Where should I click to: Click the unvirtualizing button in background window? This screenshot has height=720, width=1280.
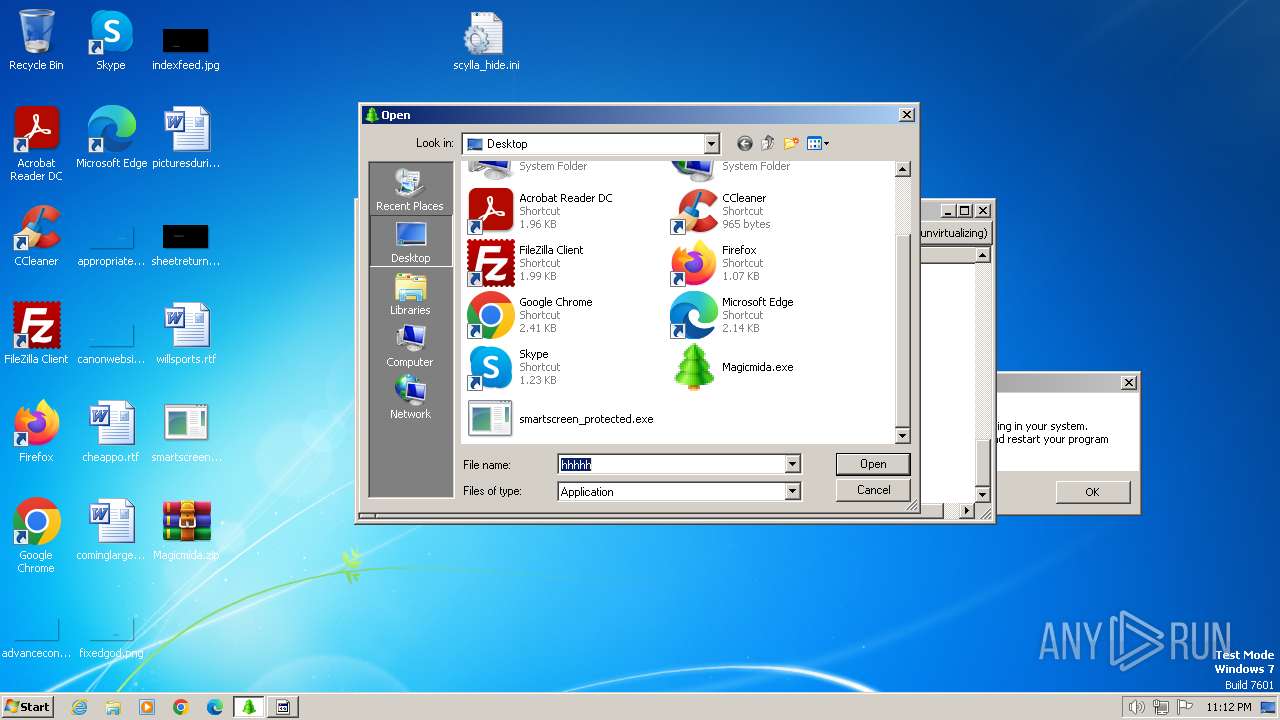click(x=954, y=233)
